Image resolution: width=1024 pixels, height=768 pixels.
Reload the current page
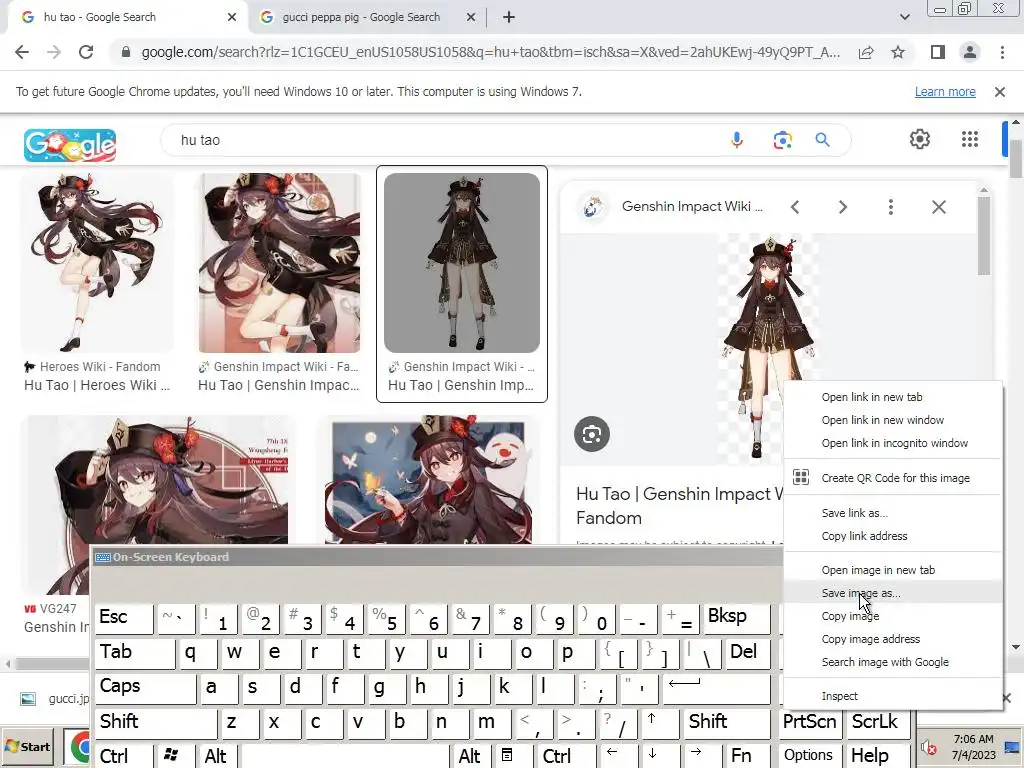point(86,52)
